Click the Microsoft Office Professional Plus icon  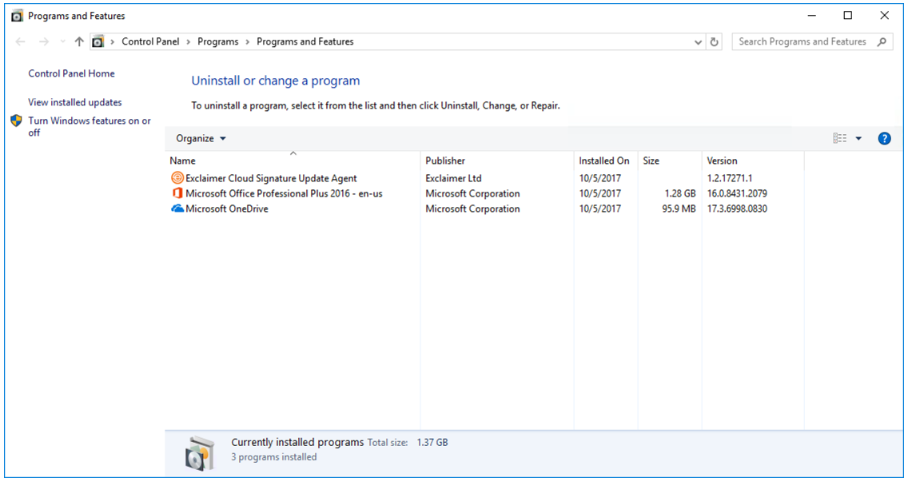(177, 194)
